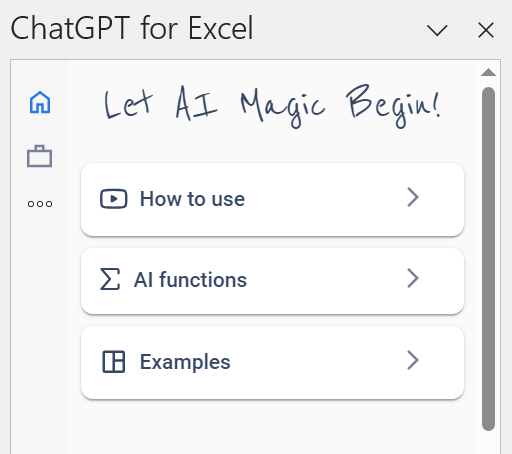512x454 pixels.
Task: Click the Examples text label
Action: [185, 362]
